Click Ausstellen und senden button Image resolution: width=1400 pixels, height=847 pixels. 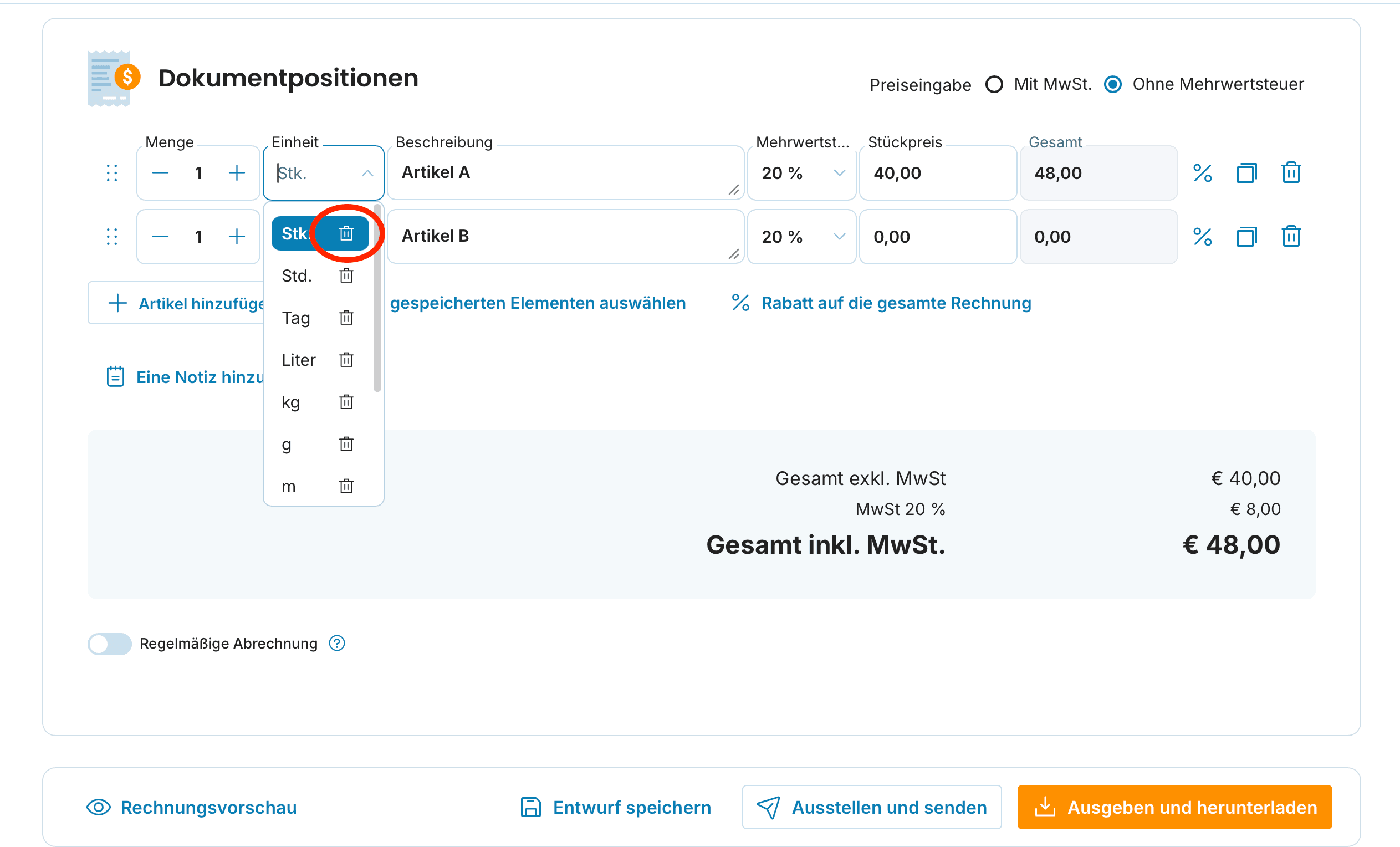tap(872, 807)
